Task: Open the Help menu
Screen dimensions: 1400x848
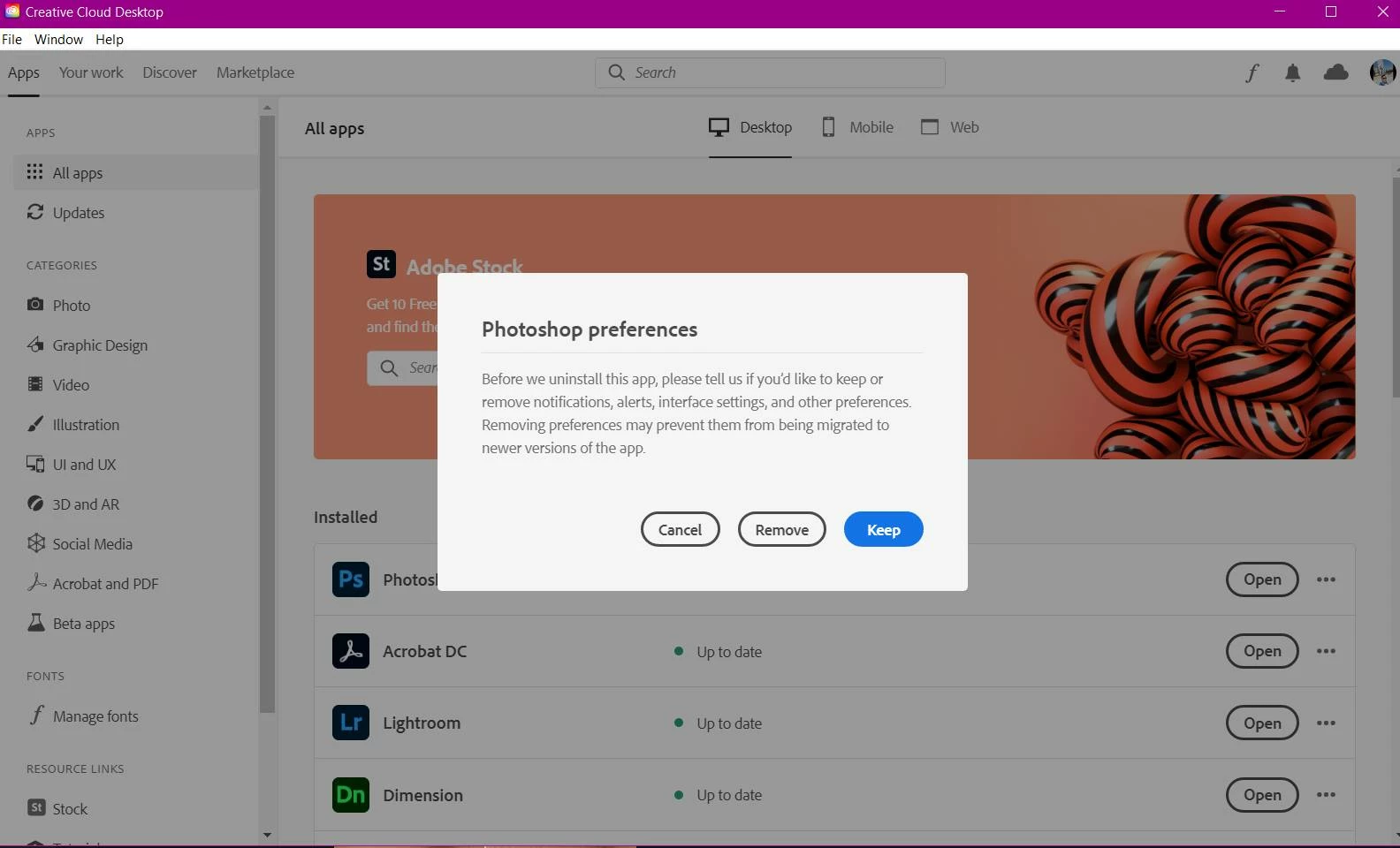Action: click(110, 40)
